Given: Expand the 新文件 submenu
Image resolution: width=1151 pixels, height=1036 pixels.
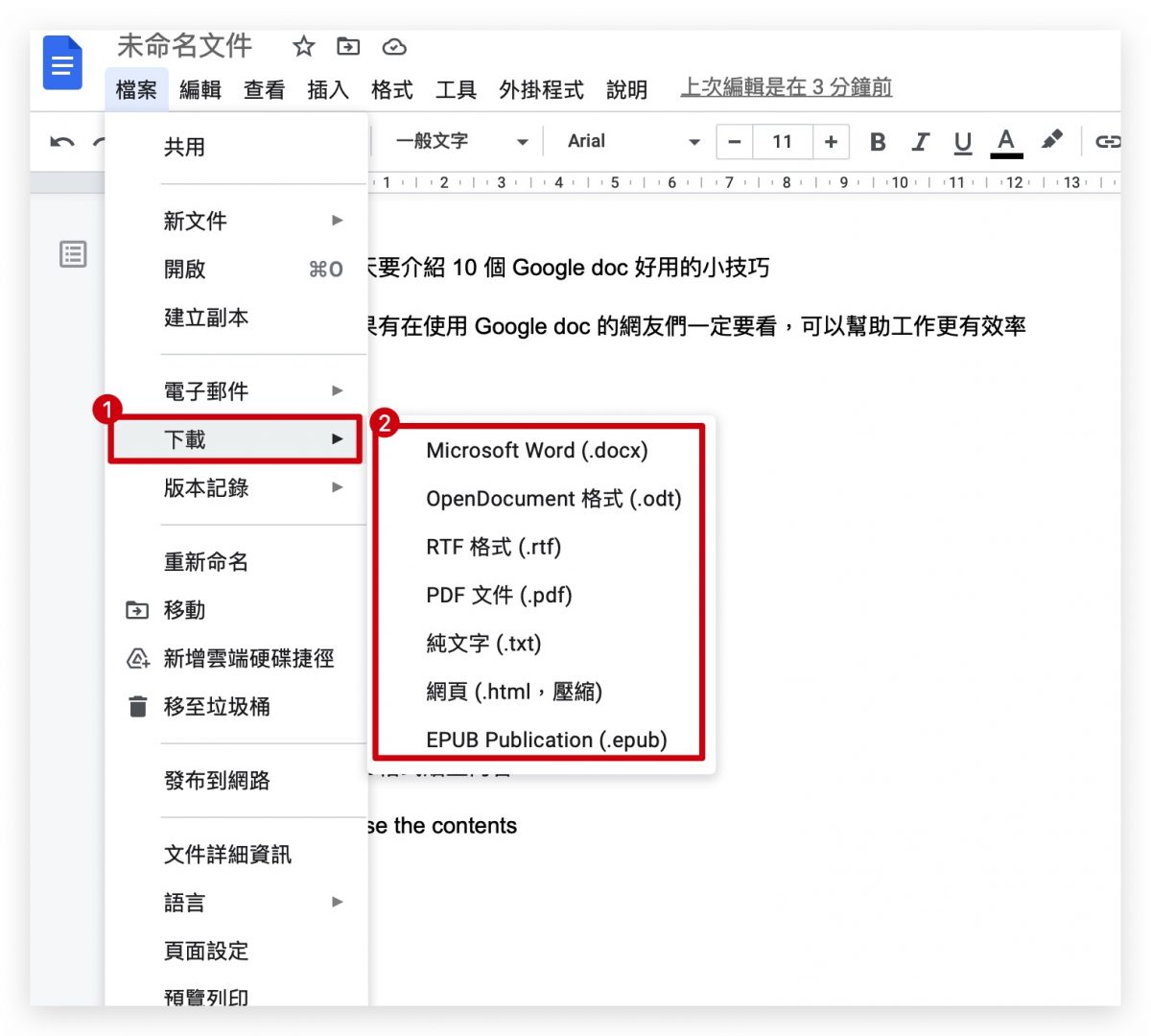Looking at the screenshot, I should pyautogui.click(x=236, y=221).
